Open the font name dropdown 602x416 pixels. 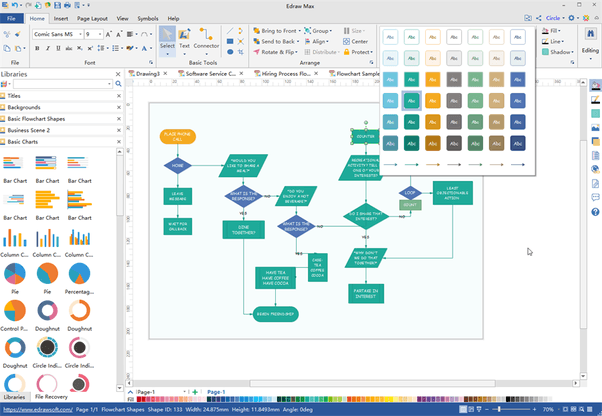click(x=79, y=34)
